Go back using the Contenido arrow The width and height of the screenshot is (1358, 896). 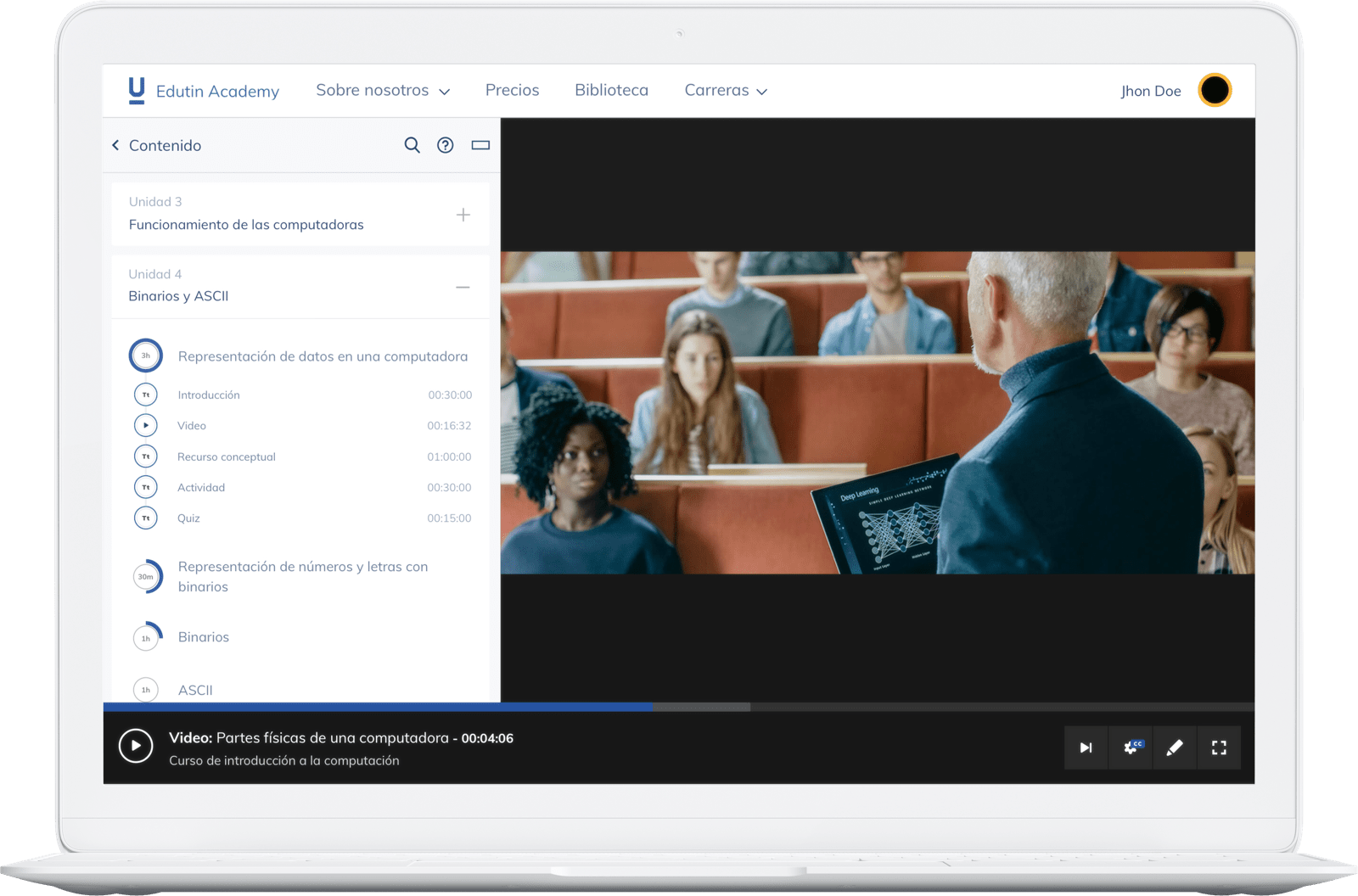click(x=115, y=145)
